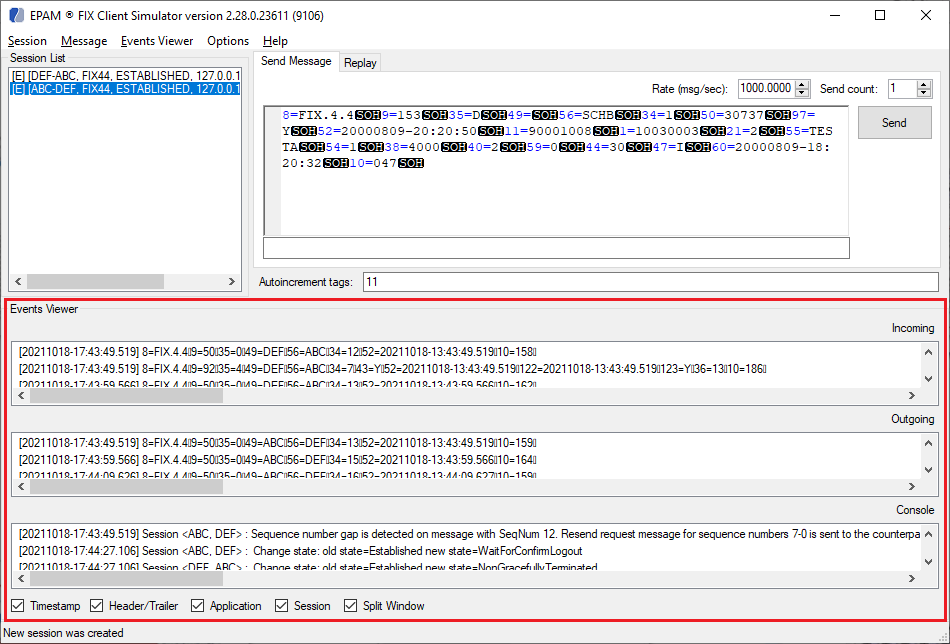This screenshot has height=644, width=950.
Task: Click the Outgoing pane horizontal scrollbar thumb
Action: click(x=127, y=486)
